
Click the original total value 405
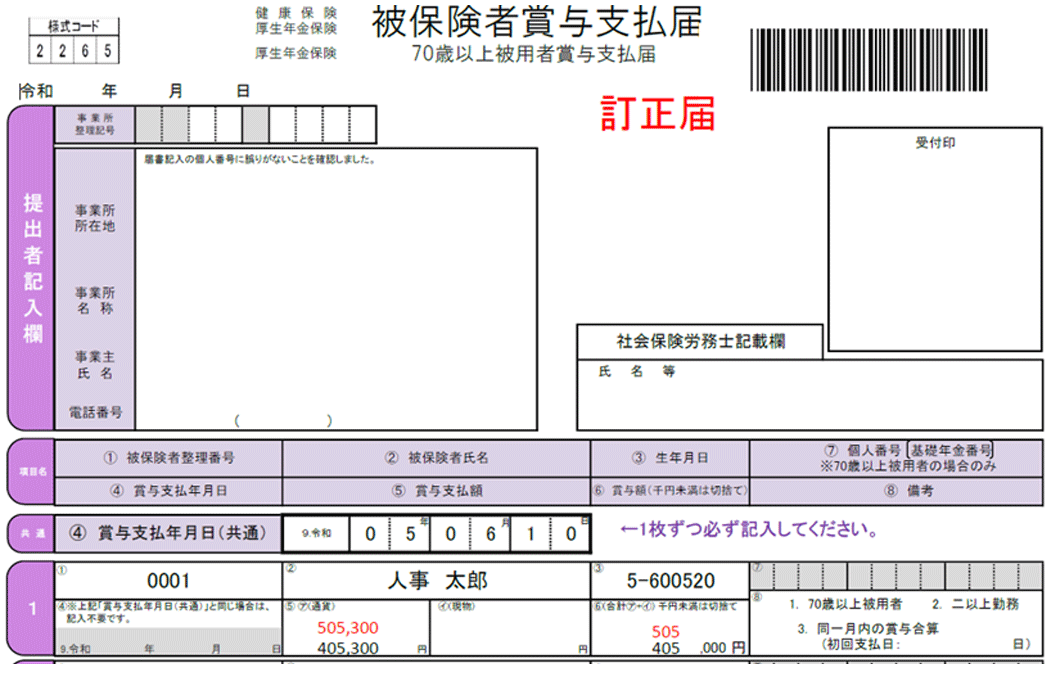(666, 649)
